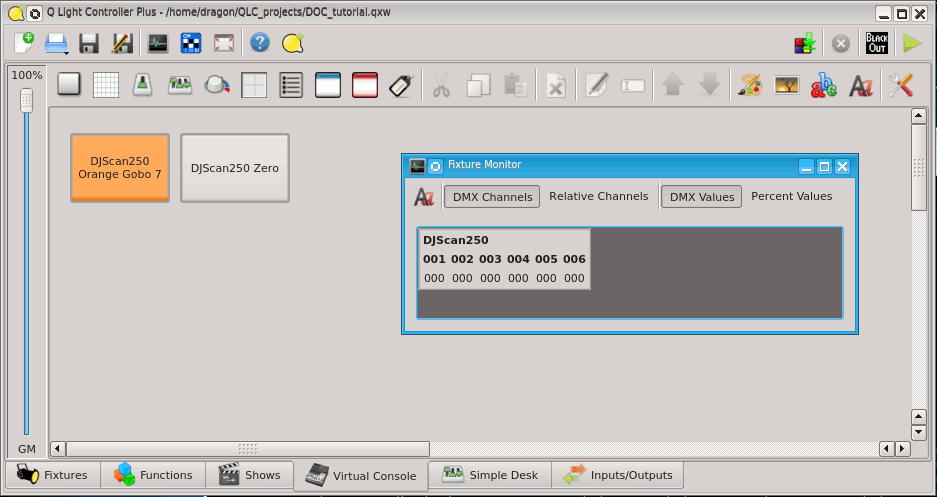This screenshot has width=937, height=497.
Task: Open the help documentation
Action: coord(260,43)
